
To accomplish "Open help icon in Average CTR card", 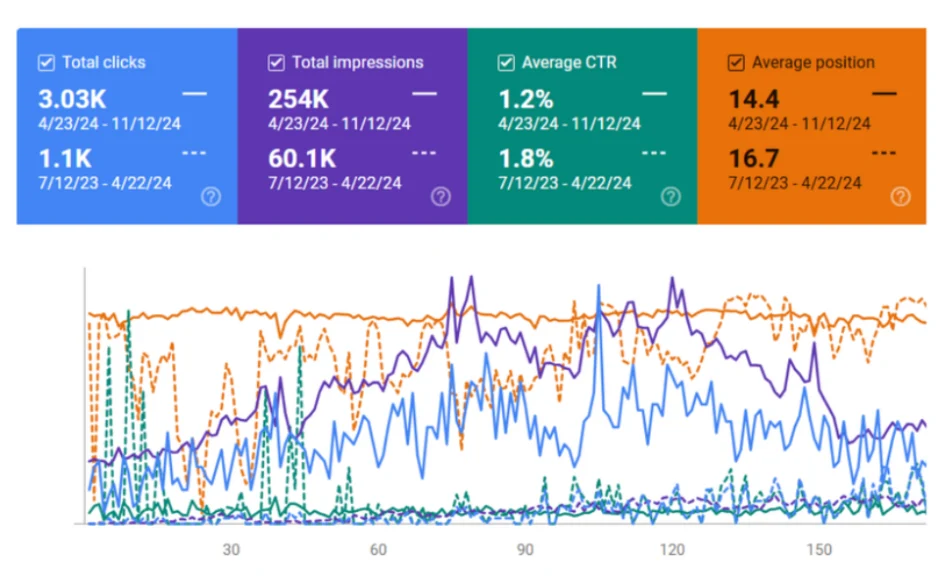I will click(x=671, y=197).
